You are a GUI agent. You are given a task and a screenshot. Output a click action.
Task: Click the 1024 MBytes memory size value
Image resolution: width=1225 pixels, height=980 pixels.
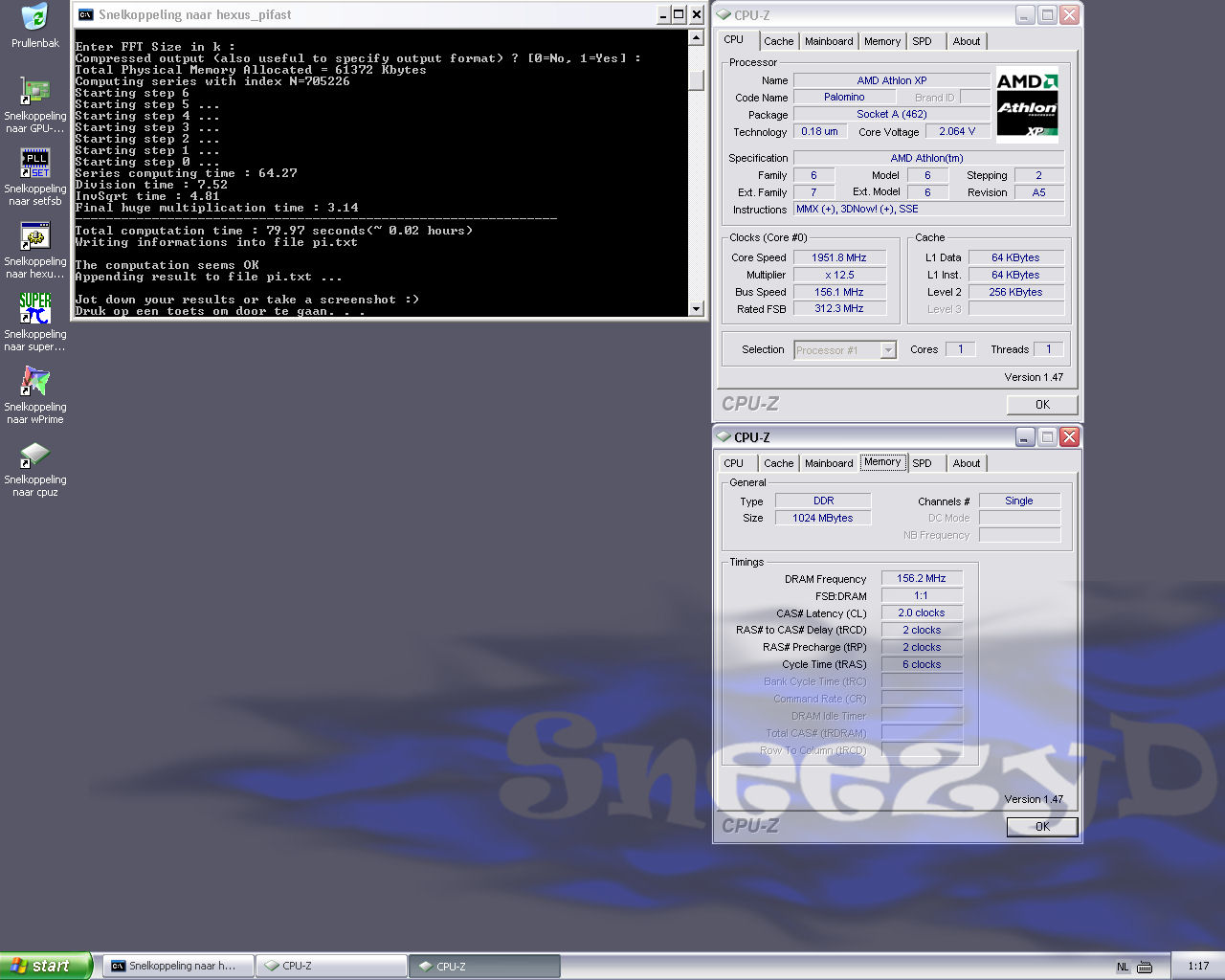coord(823,518)
